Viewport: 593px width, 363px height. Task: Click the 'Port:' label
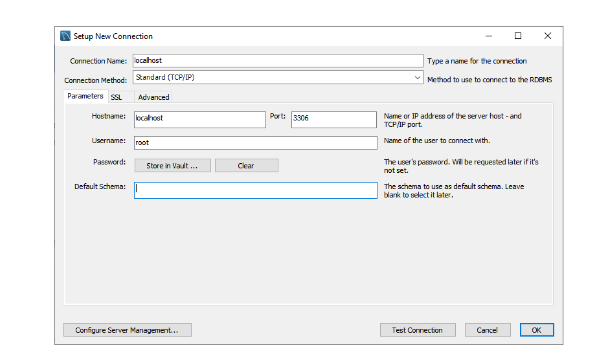click(x=278, y=116)
